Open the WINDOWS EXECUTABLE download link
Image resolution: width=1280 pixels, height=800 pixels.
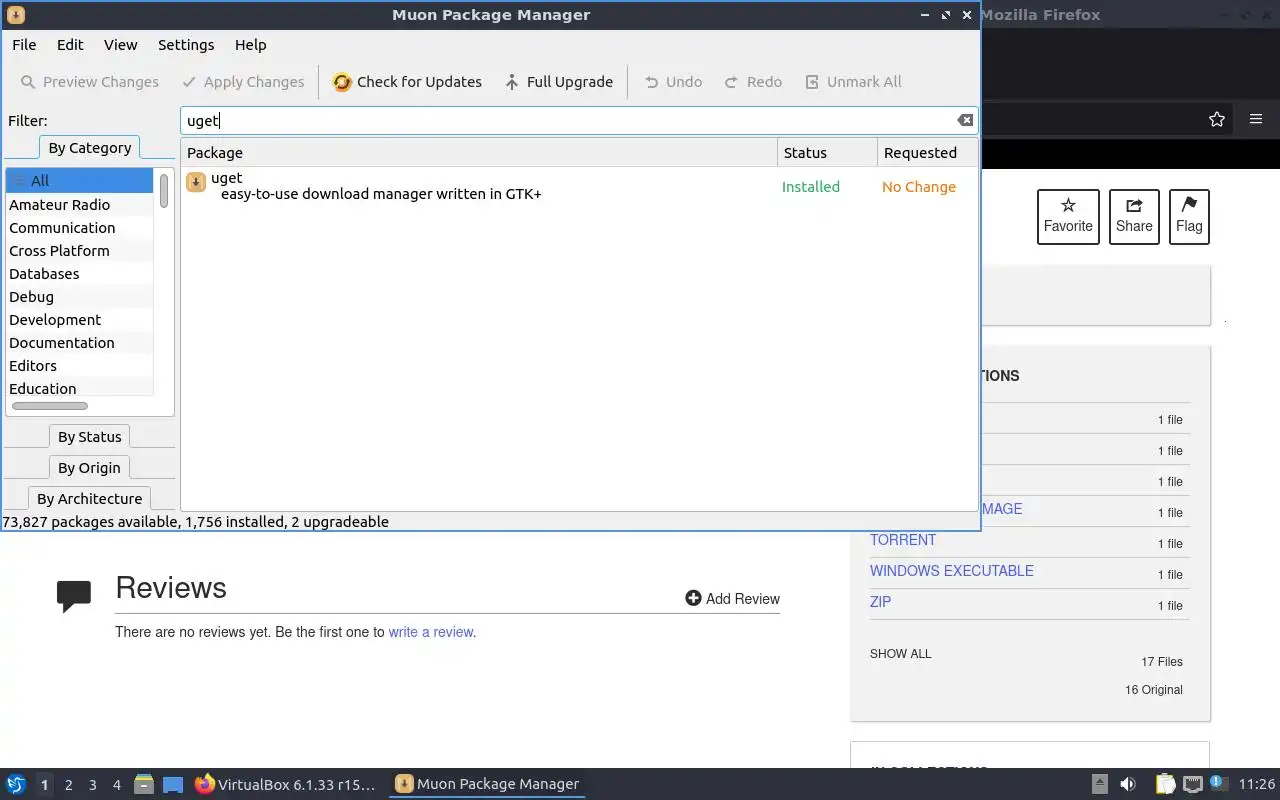click(952, 571)
